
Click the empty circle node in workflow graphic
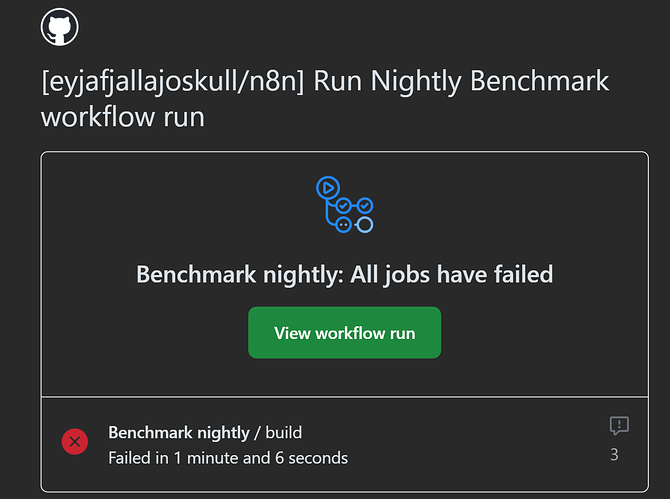tap(364, 225)
